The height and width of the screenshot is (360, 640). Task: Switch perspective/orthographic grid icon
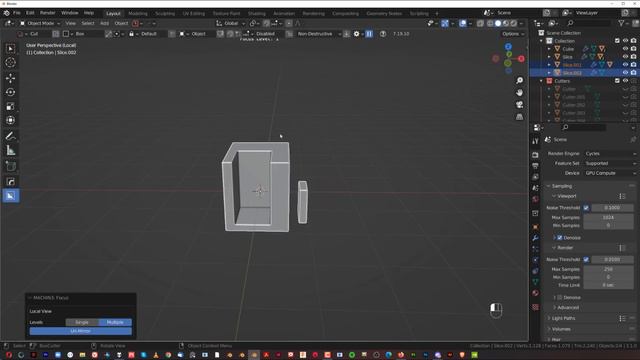tap(519, 117)
